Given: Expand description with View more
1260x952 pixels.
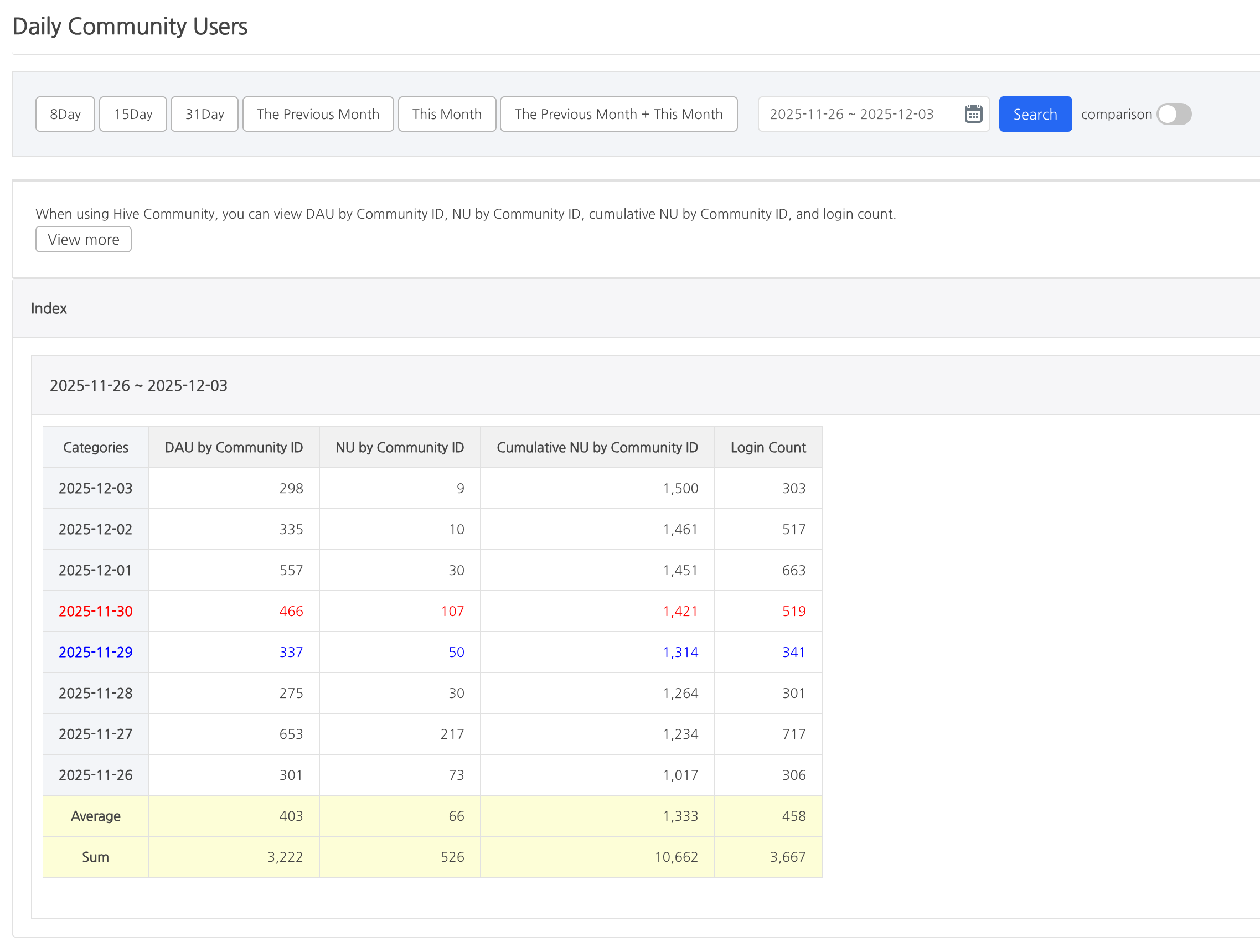Looking at the screenshot, I should tap(83, 239).
